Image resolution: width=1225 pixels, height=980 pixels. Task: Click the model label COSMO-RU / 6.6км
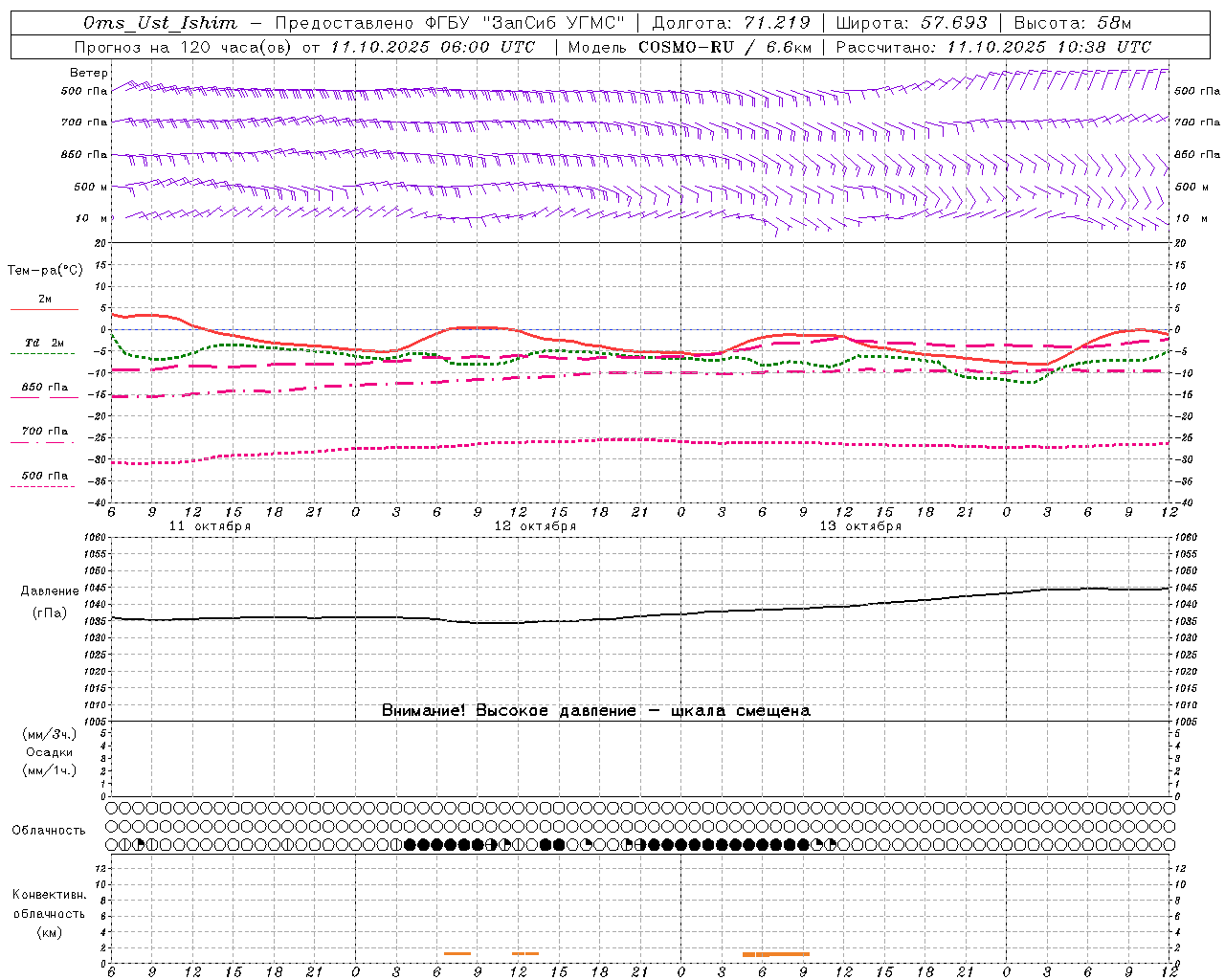tap(724, 47)
